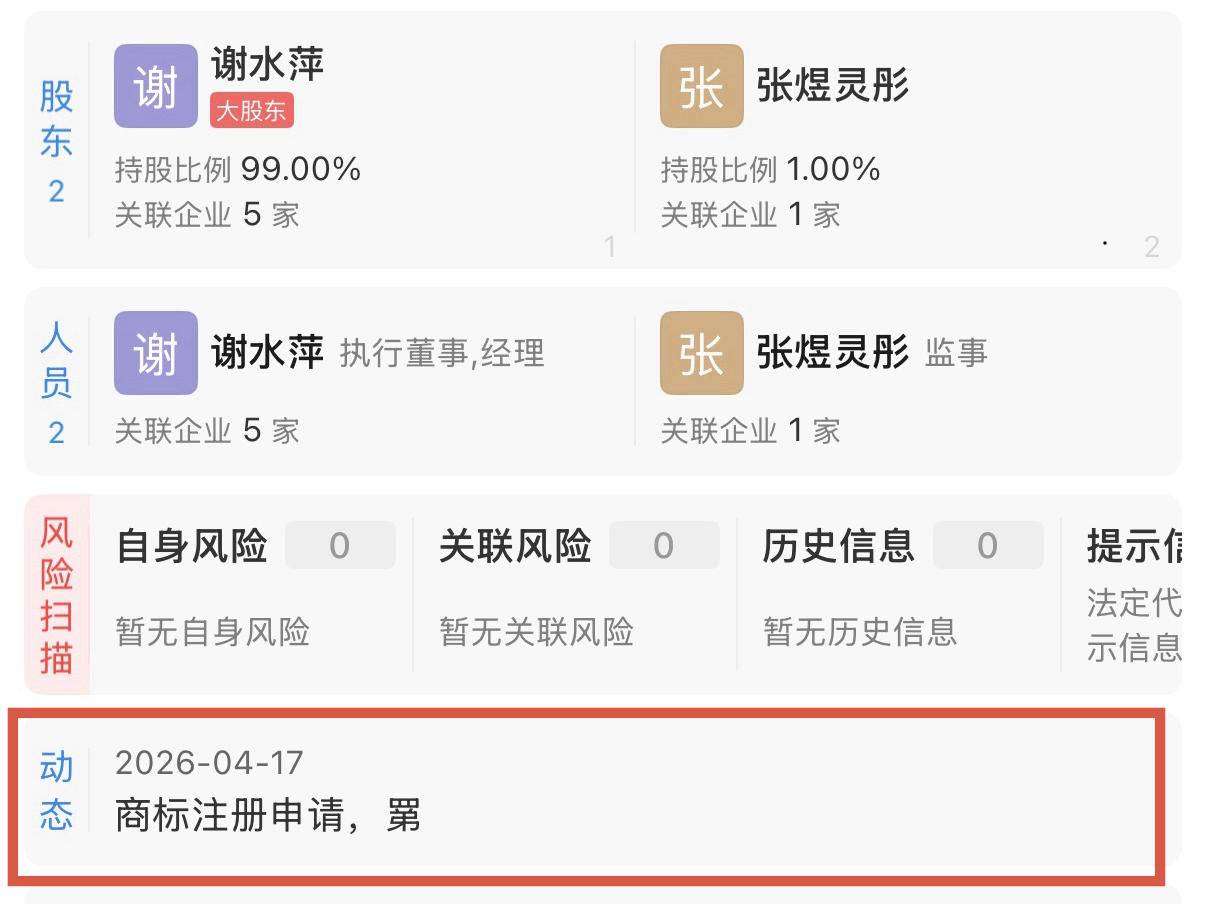1206x904 pixels.
Task: Open the 动态 section label
Action: [56, 791]
